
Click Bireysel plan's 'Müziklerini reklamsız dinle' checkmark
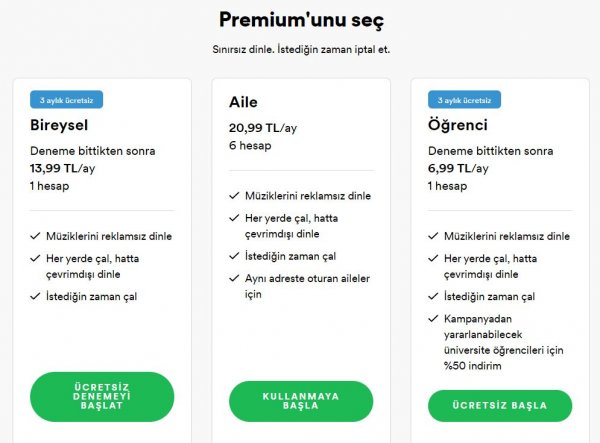pos(35,236)
